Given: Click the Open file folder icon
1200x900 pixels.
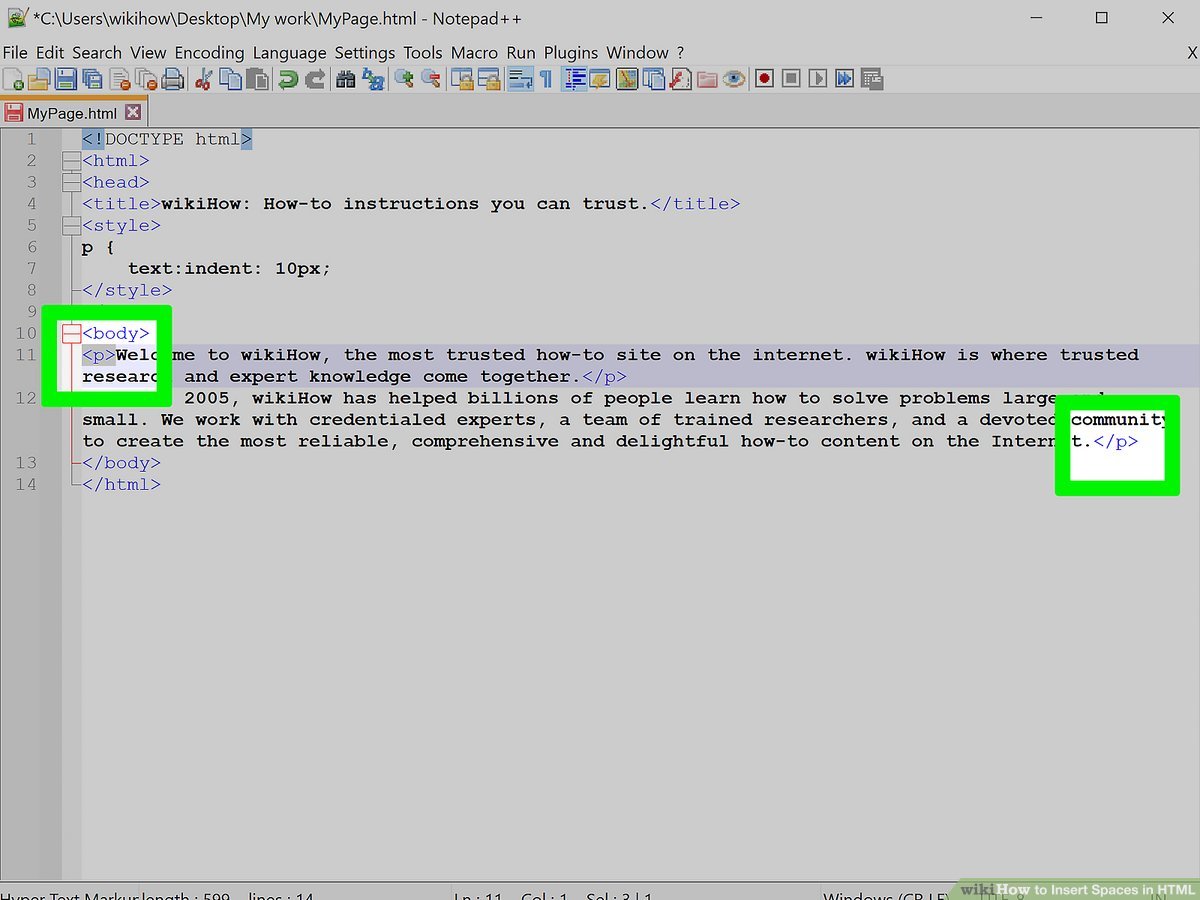Looking at the screenshot, I should (x=39, y=79).
